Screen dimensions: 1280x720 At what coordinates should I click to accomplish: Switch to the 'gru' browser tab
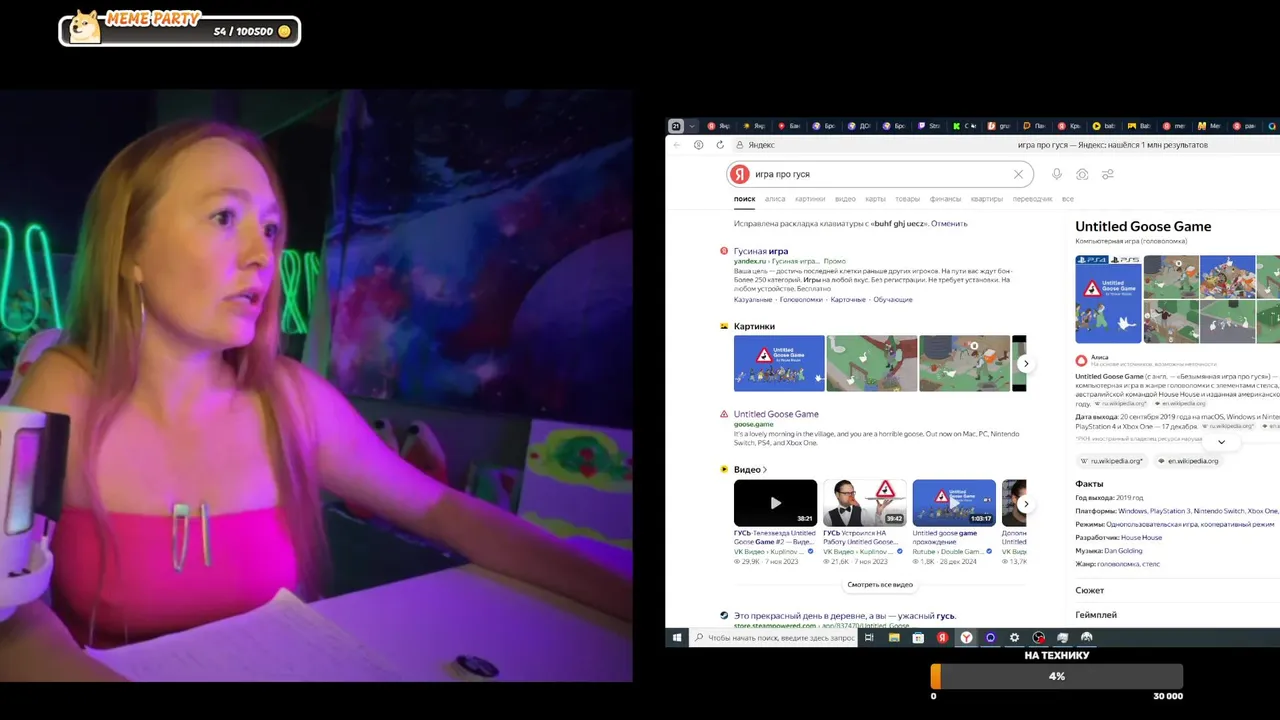[x=1000, y=126]
